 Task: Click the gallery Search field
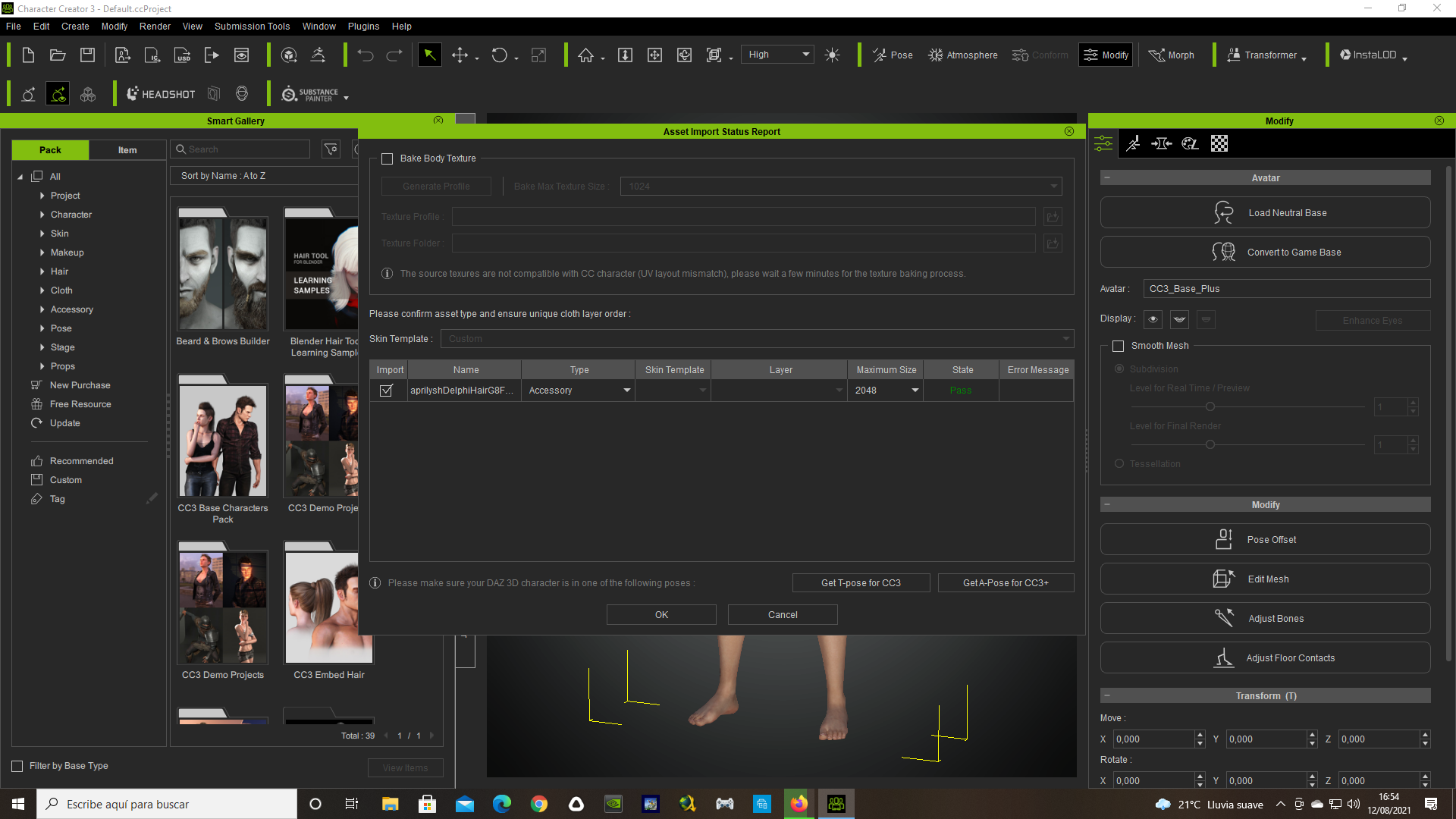[240, 149]
